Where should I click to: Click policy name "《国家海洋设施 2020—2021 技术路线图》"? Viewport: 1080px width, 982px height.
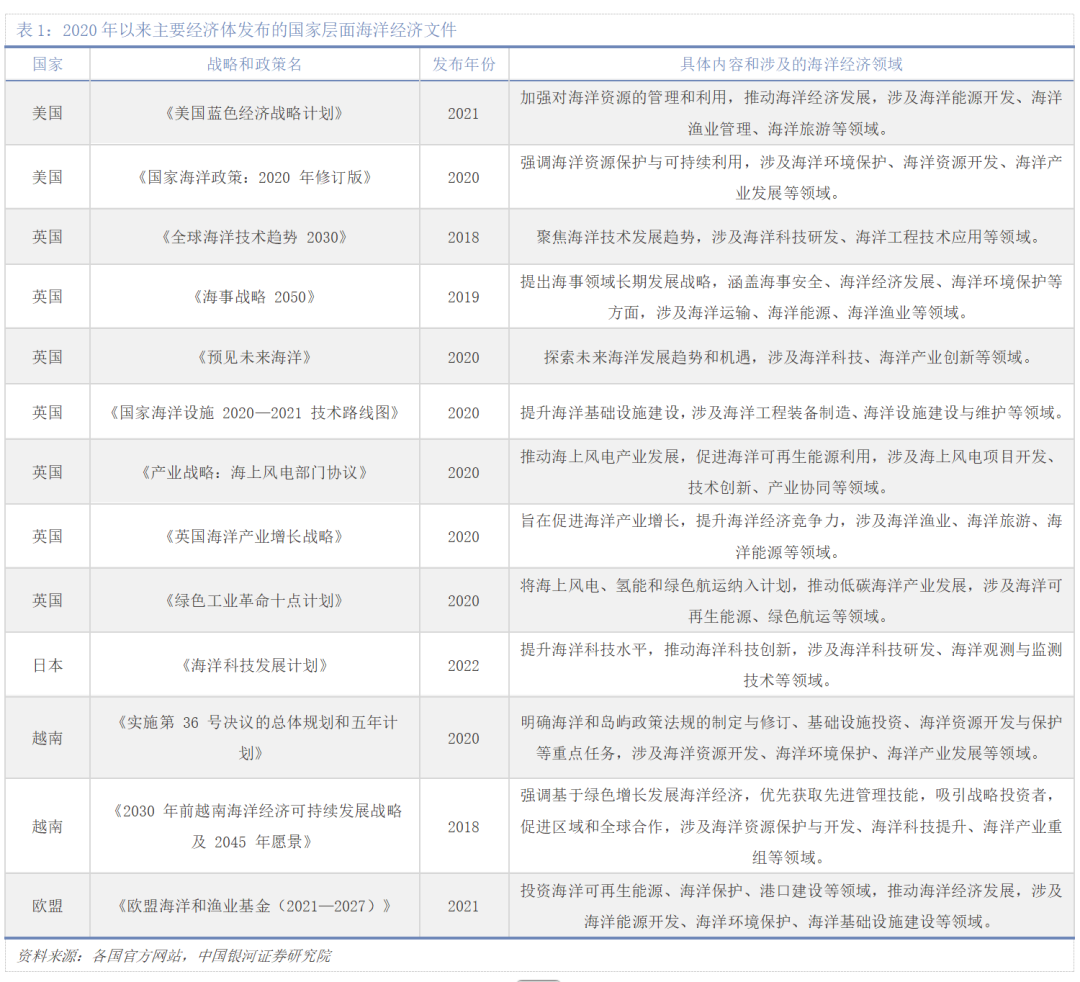pyautogui.click(x=254, y=413)
